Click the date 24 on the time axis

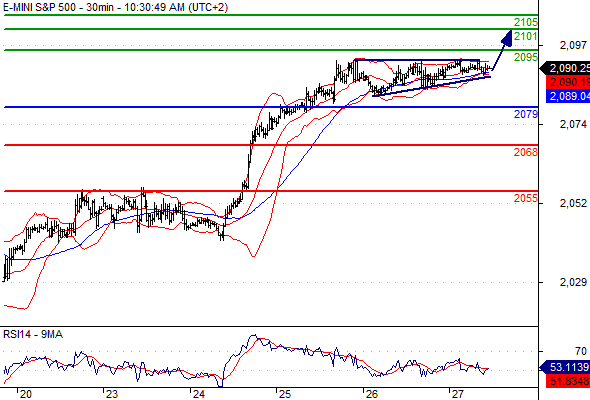(x=198, y=394)
